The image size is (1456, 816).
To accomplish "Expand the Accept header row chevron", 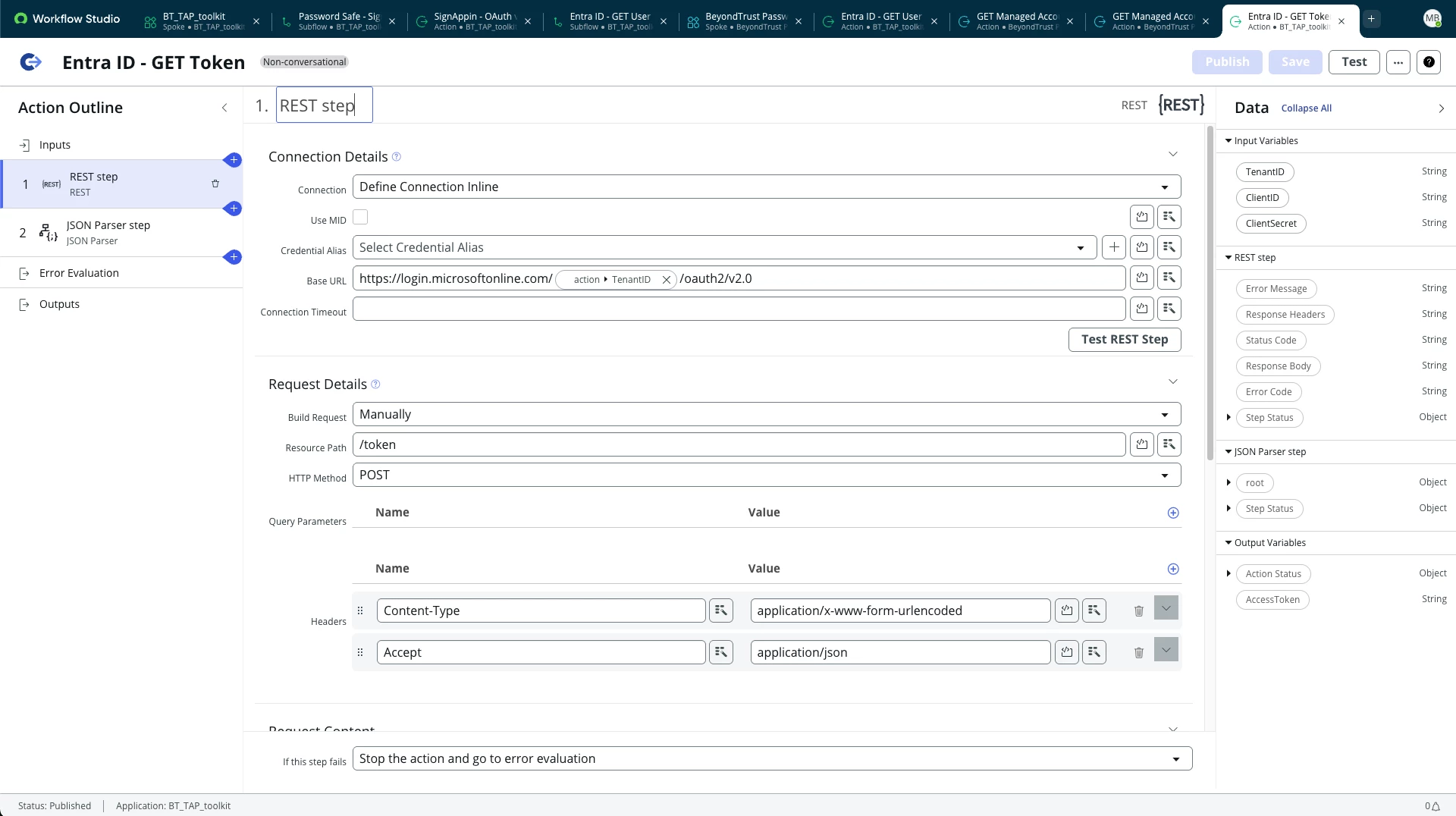I will tap(1166, 650).
